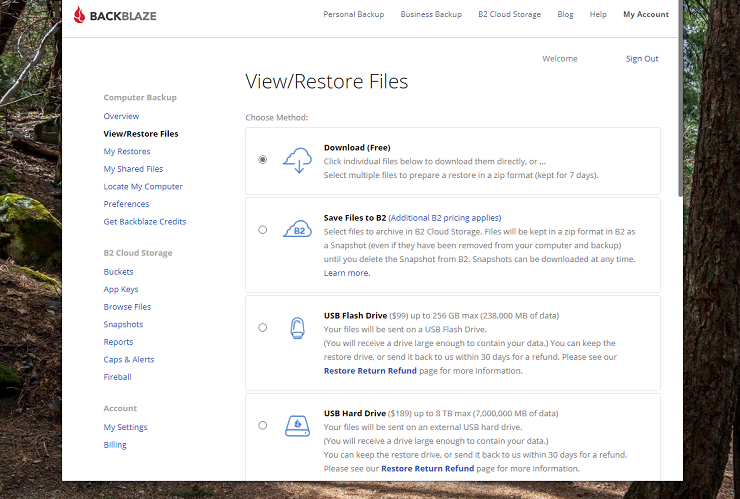Open Restore Return Refund link under USB Flash Drive
This screenshot has width=740, height=499.
coord(370,371)
